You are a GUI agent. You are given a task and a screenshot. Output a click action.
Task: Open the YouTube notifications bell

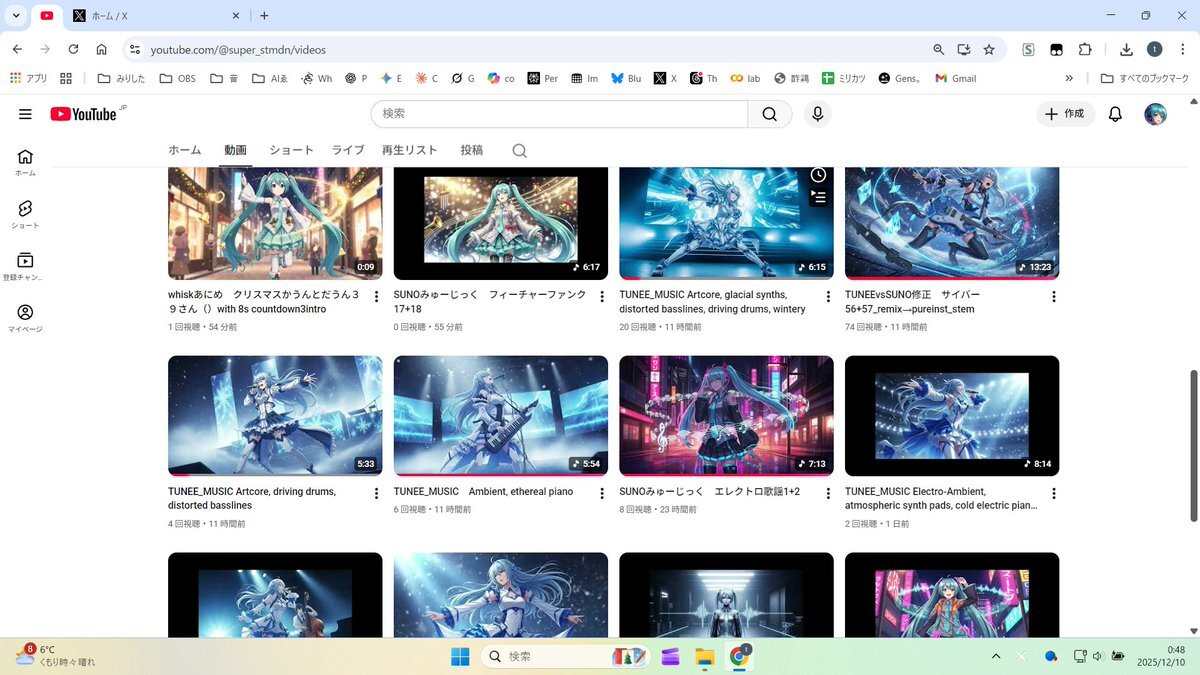pyautogui.click(x=1115, y=114)
